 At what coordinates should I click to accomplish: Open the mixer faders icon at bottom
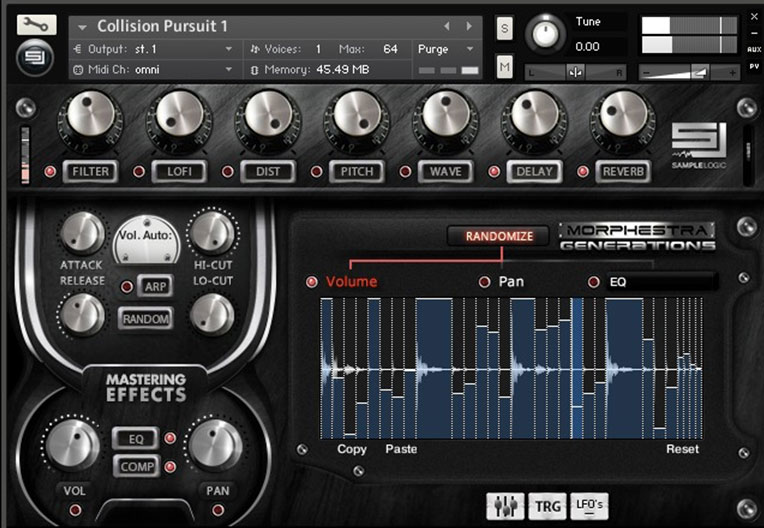(x=506, y=506)
